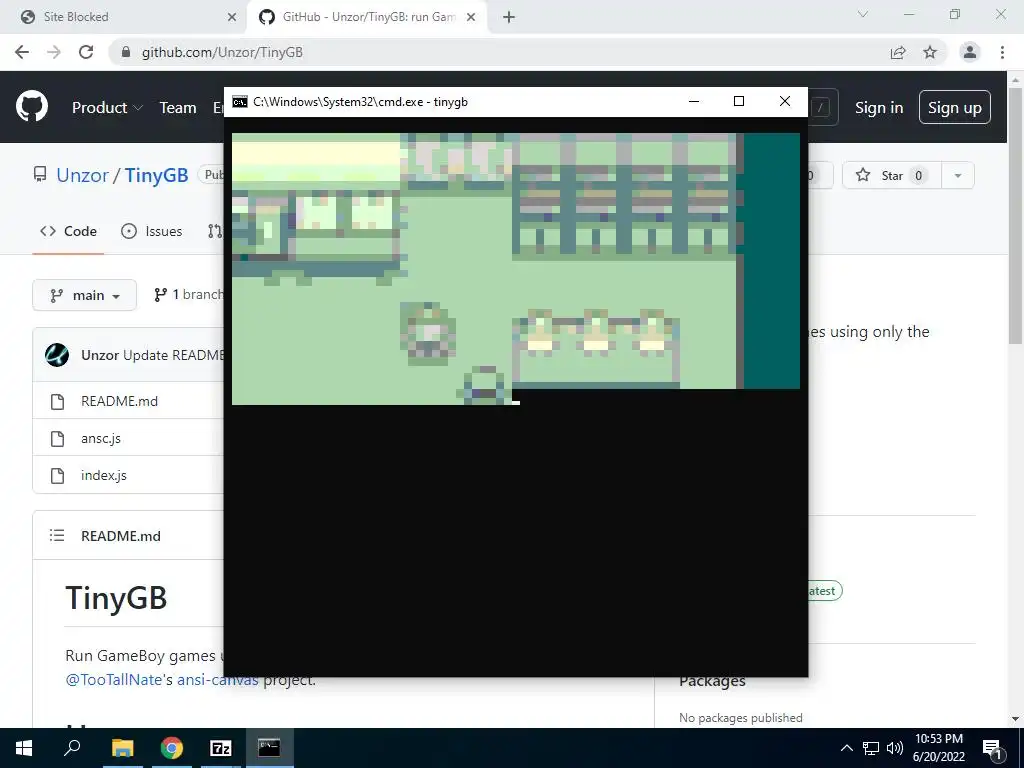Click the lock icon in address bar

pos(126,52)
